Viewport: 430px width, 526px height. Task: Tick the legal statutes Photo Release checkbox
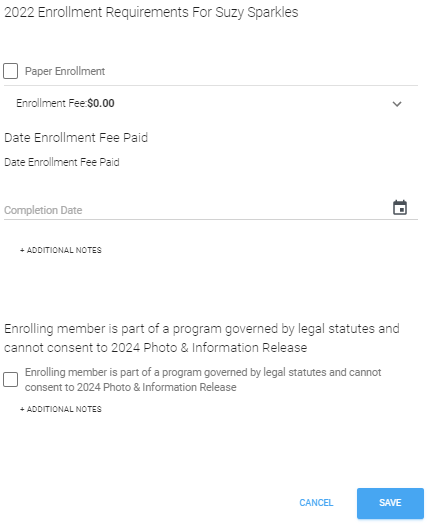[x=10, y=380]
